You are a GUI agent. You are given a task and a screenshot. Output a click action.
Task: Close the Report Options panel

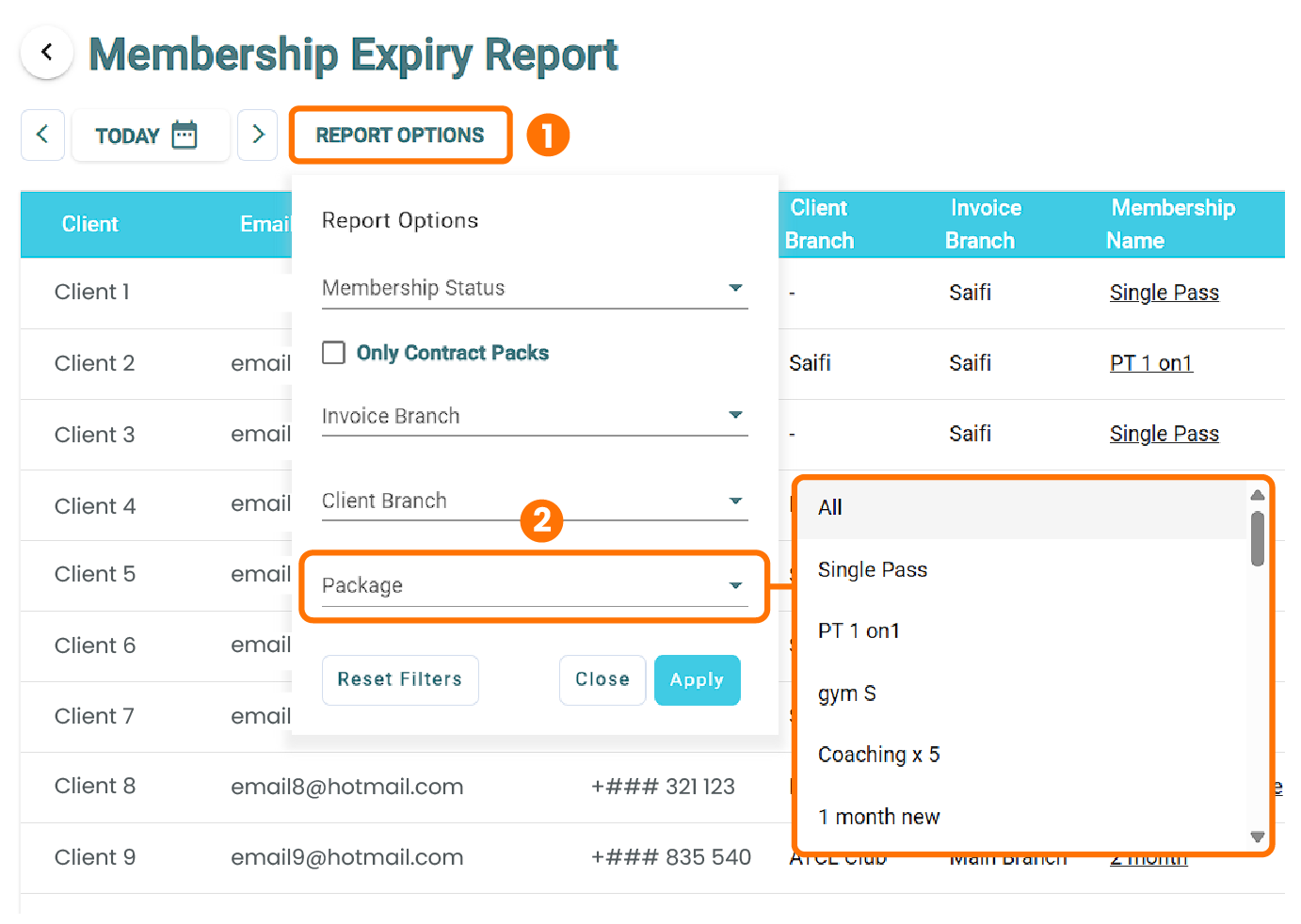point(602,679)
